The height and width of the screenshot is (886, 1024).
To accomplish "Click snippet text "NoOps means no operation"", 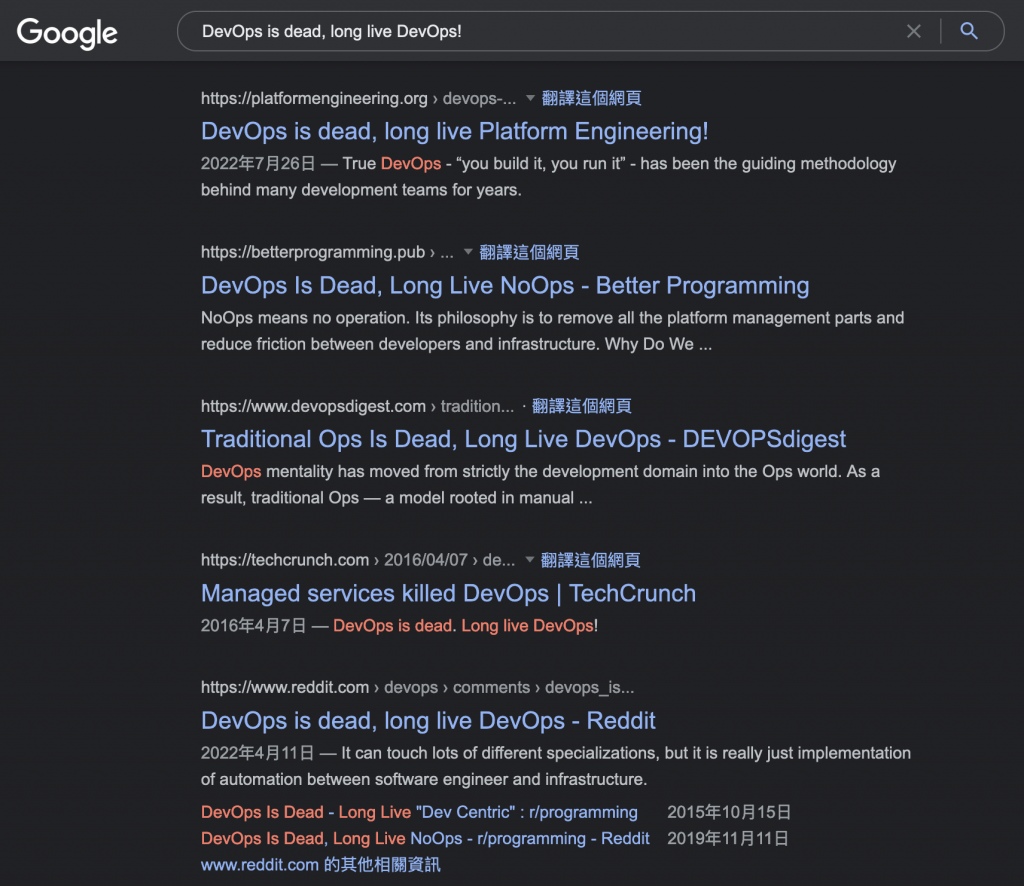I will (x=306, y=318).
